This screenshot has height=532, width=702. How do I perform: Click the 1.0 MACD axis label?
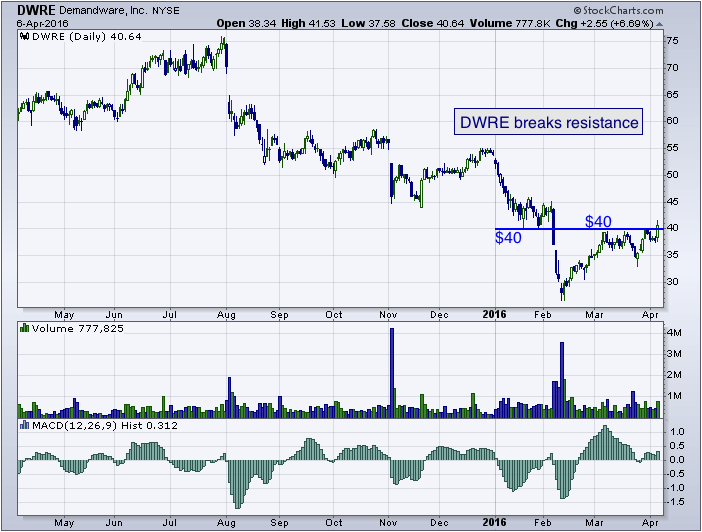click(x=678, y=432)
